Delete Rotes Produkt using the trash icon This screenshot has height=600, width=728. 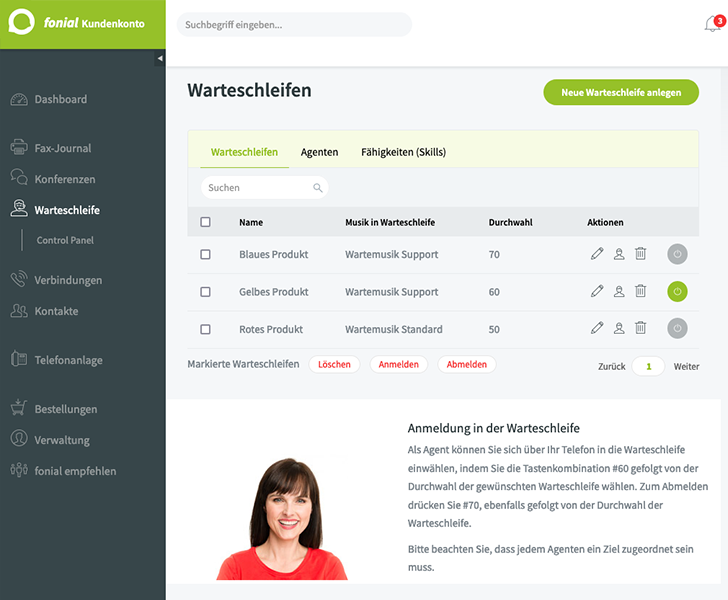[x=640, y=328]
